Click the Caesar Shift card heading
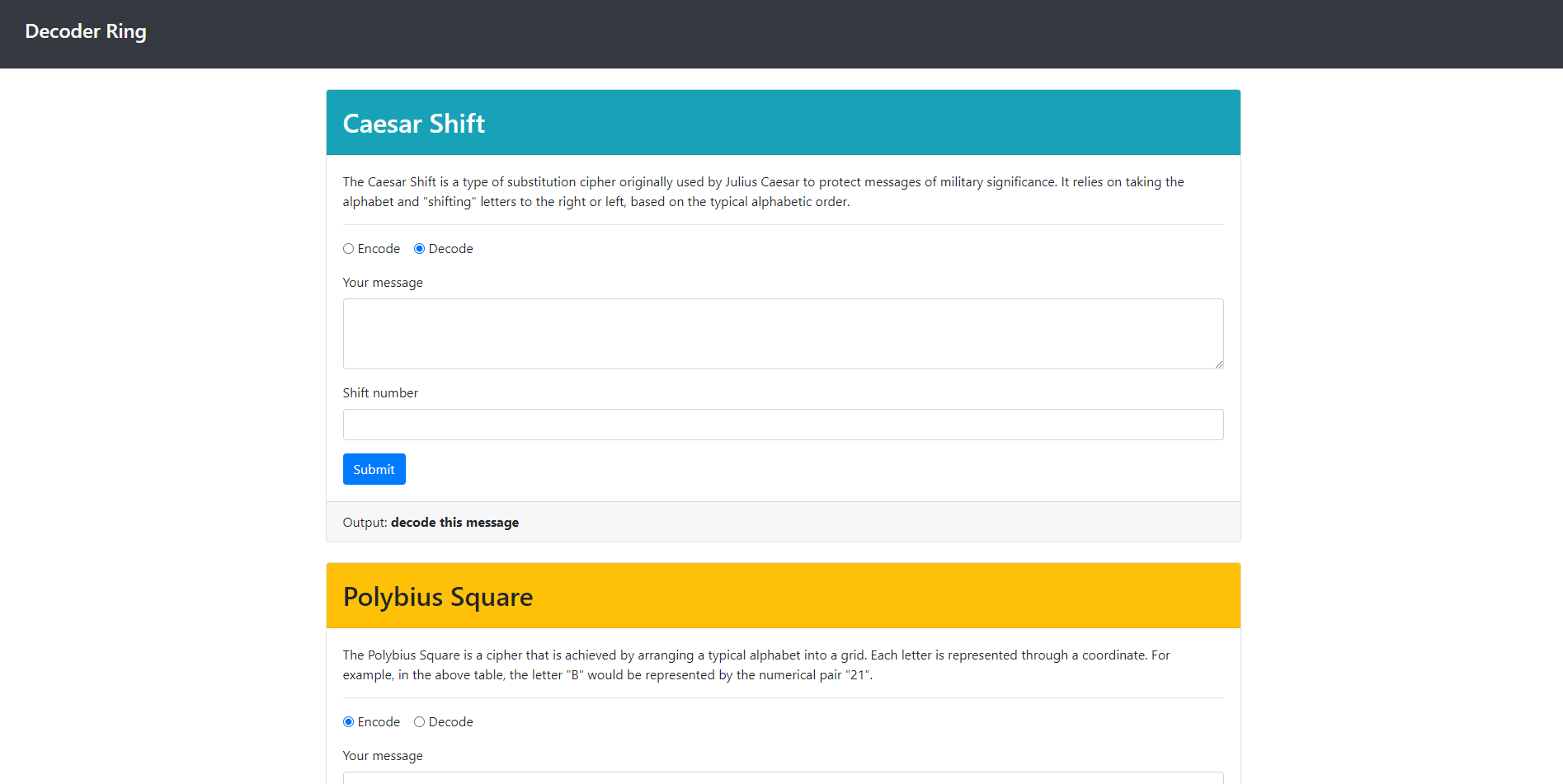 coord(413,124)
